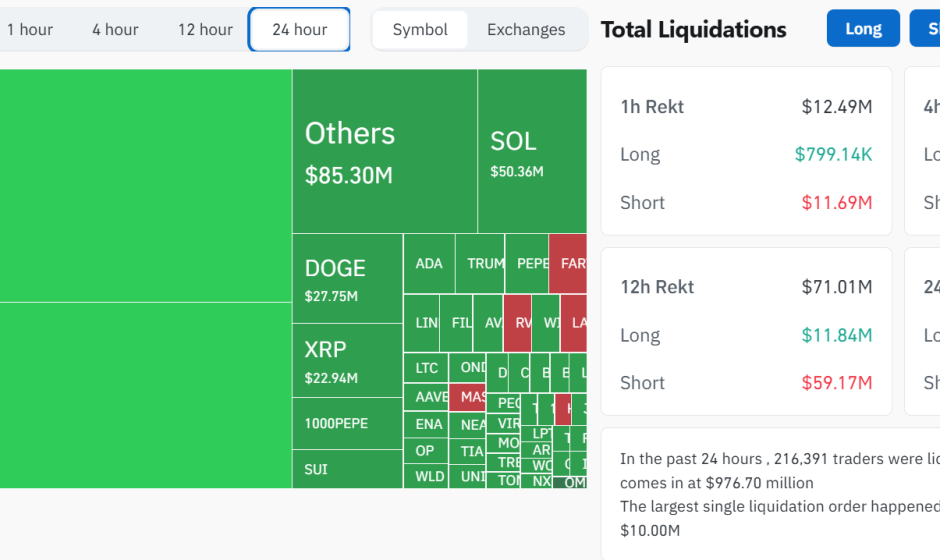Select the 1000PEPE heatmap tile
940x560 pixels.
(x=346, y=424)
